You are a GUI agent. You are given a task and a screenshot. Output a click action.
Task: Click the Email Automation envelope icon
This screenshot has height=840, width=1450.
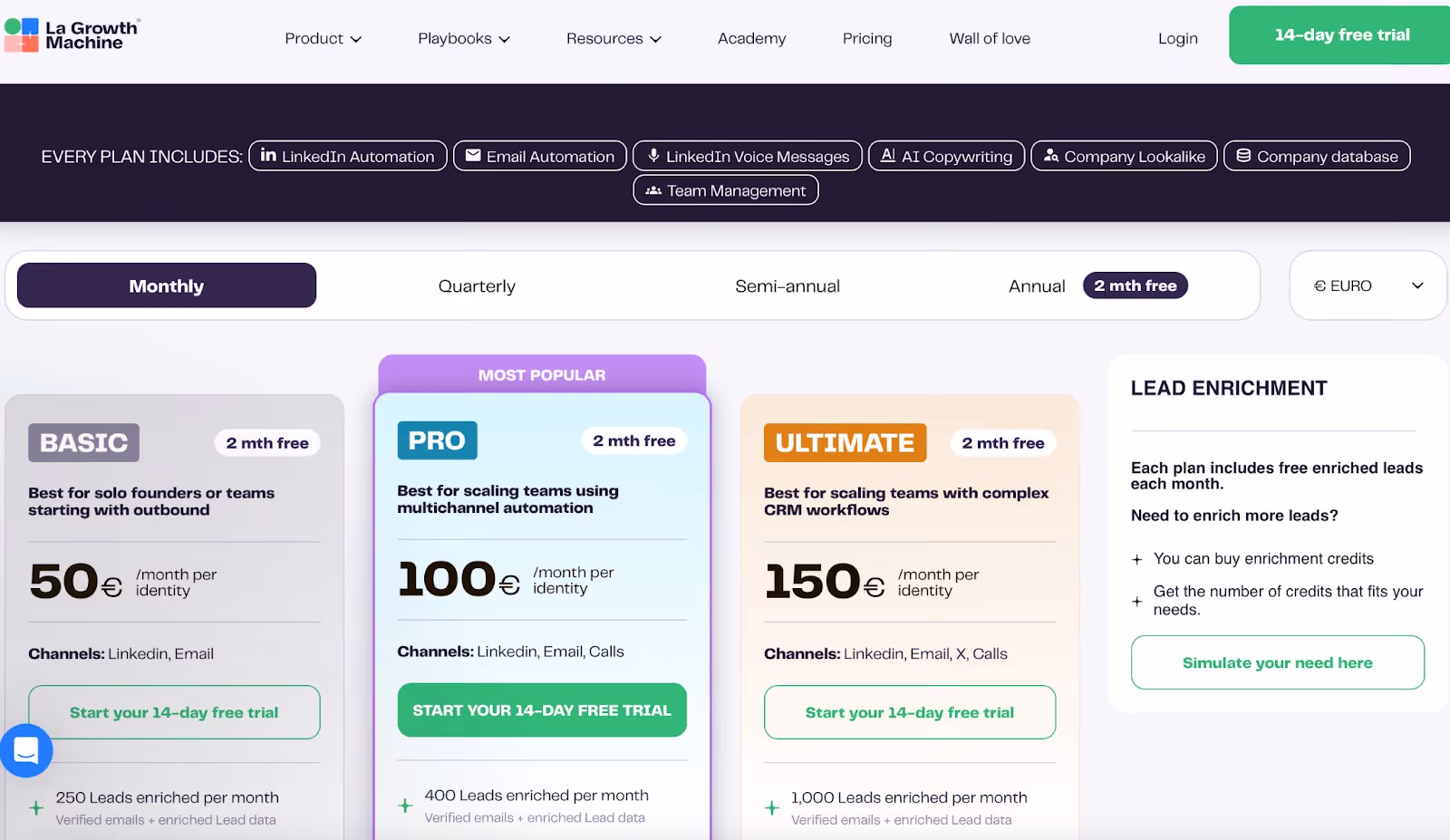(x=473, y=156)
